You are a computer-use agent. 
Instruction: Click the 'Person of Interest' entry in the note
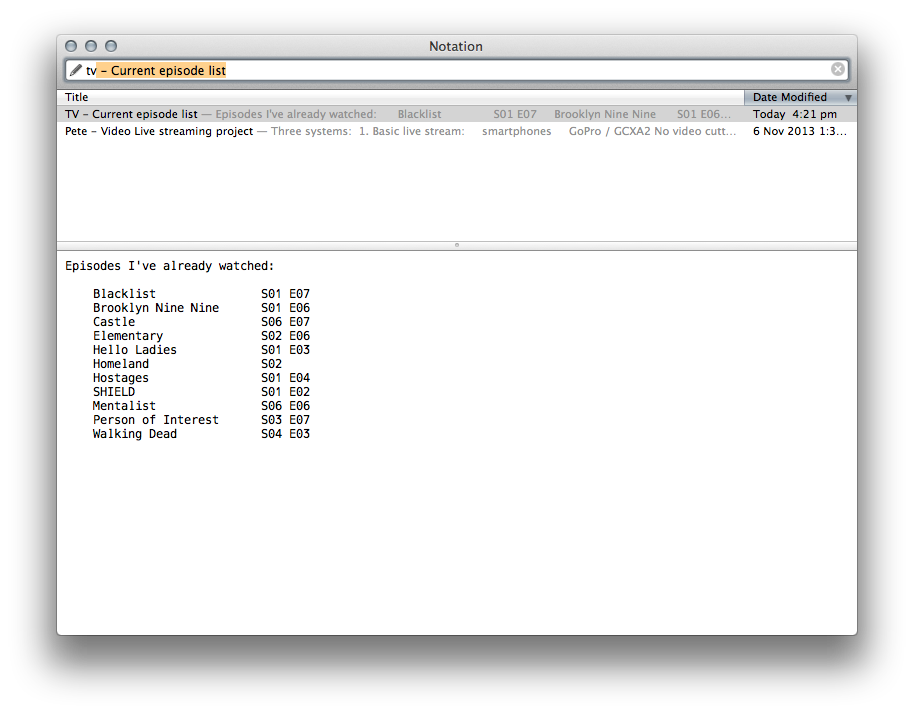click(156, 420)
